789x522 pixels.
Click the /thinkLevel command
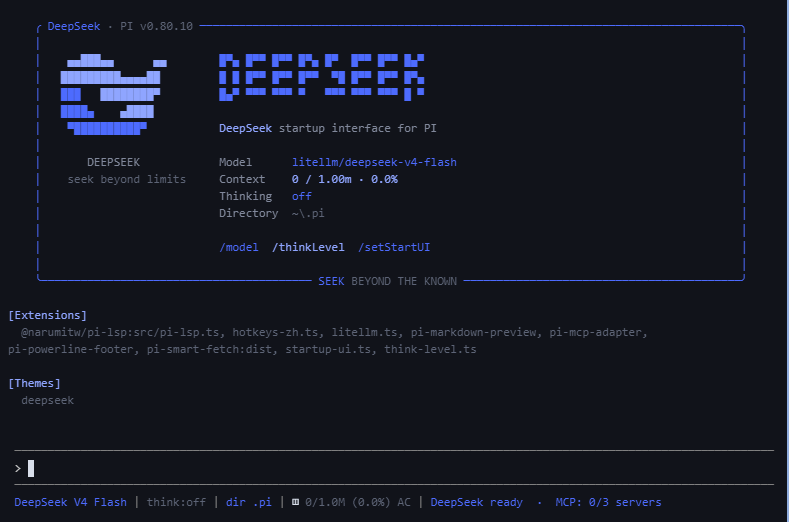click(308, 247)
